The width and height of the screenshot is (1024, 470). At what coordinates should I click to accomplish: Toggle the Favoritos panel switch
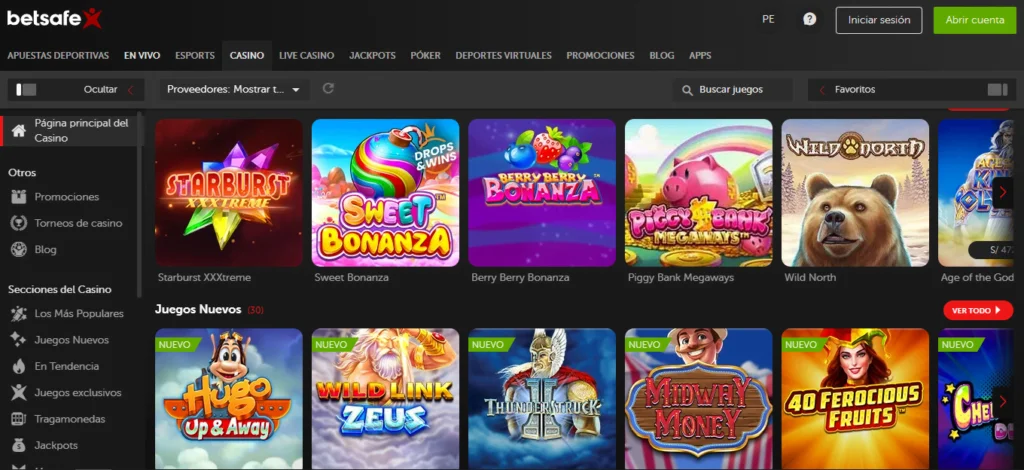(997, 89)
